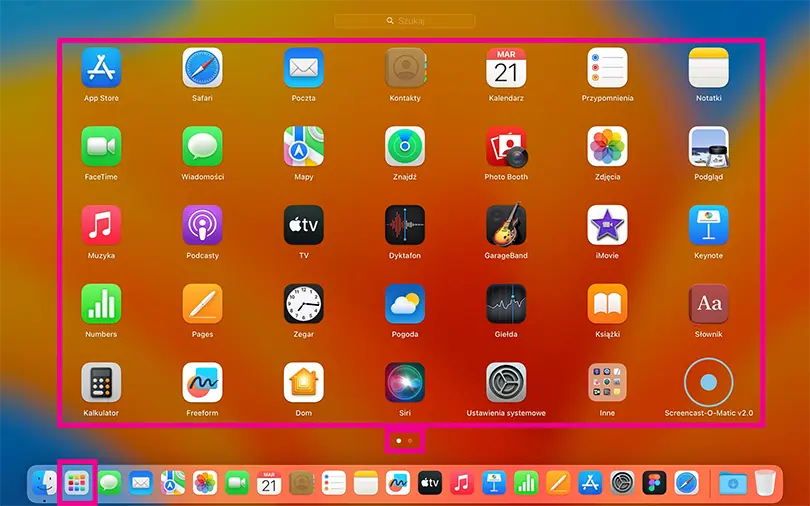Switch to the second Launchpad page dot
810x506 pixels.
pyautogui.click(x=410, y=440)
